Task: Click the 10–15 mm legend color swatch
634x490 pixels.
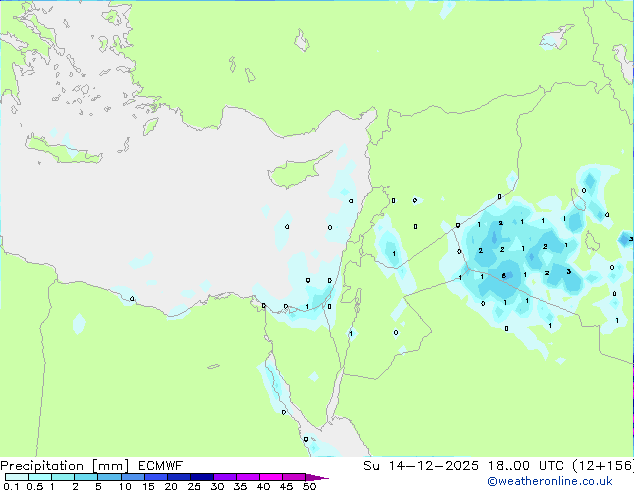Action: click(132, 477)
